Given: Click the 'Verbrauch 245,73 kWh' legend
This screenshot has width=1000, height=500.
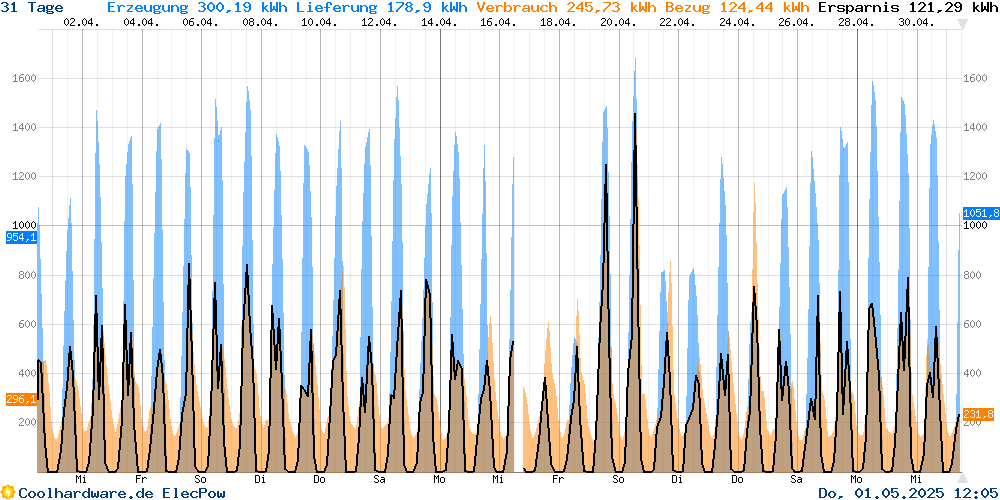Looking at the screenshot, I should point(568,8).
